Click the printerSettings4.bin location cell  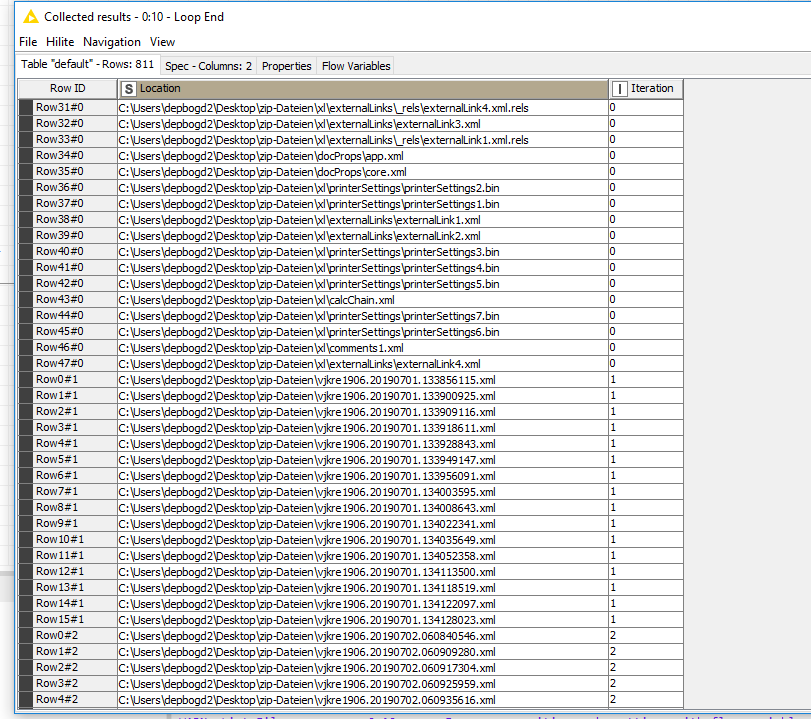[x=363, y=267]
